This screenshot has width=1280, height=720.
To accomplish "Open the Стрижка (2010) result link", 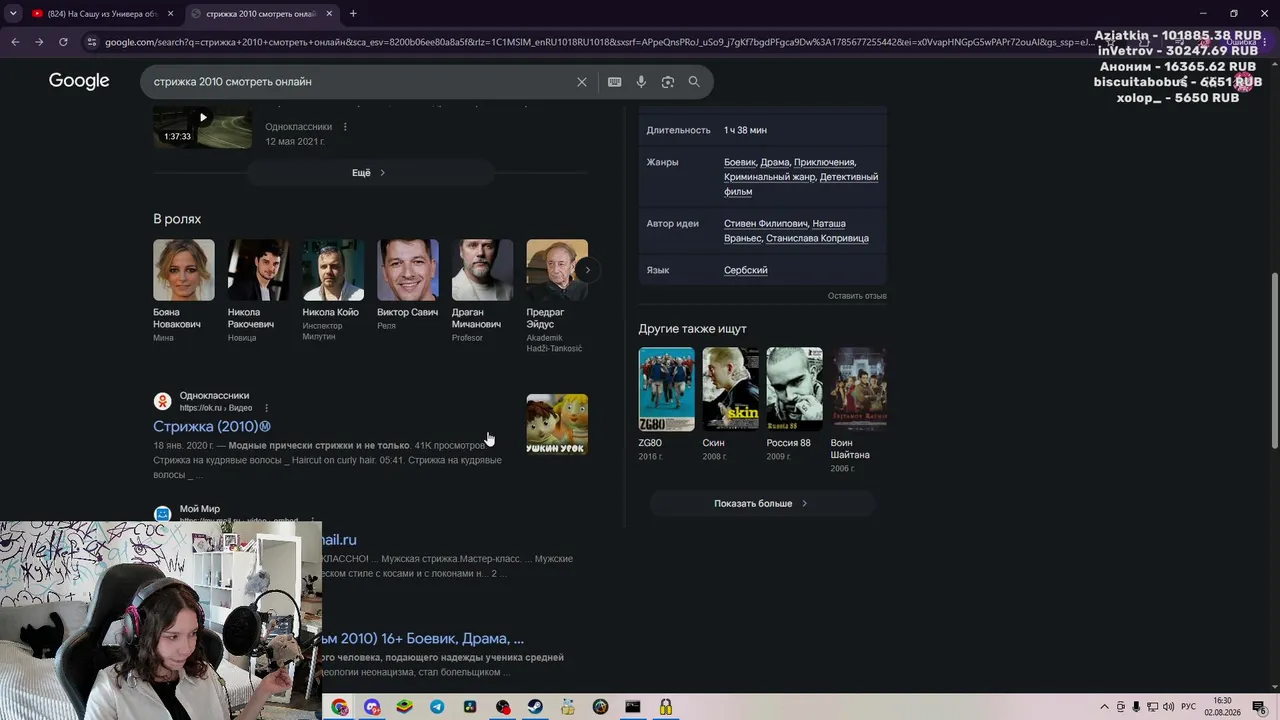I will [x=212, y=427].
